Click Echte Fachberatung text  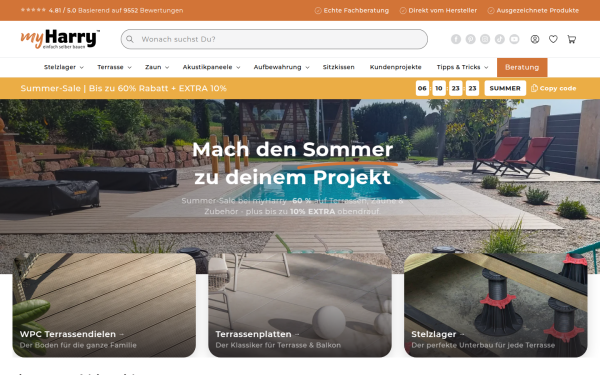click(356, 11)
